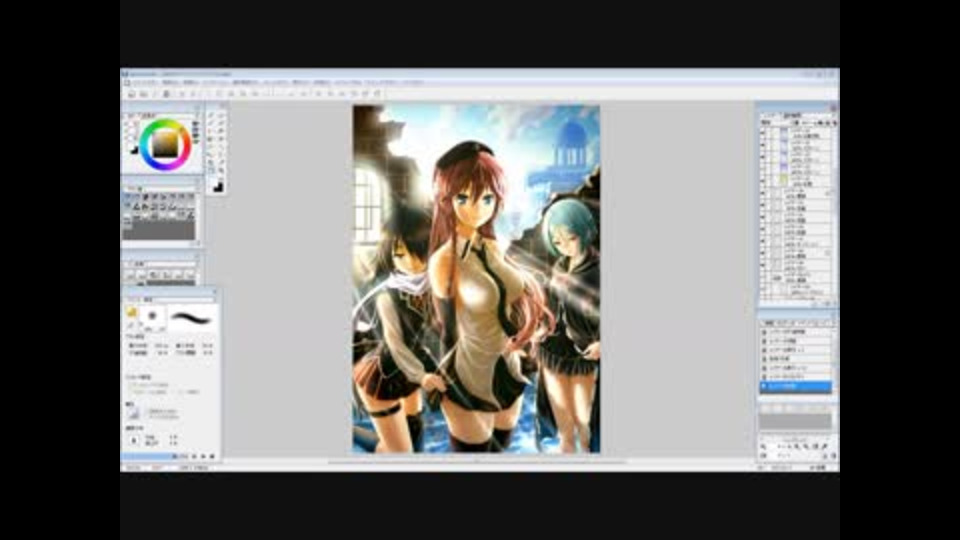Click the round brush tip shape preview
The image size is (960, 540).
152,316
